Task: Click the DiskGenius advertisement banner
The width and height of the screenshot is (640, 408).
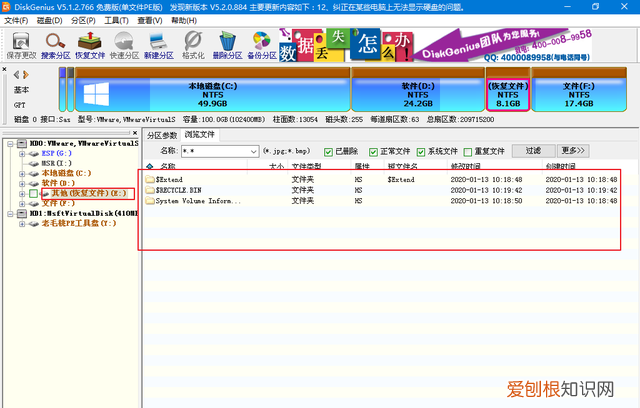Action: (436, 45)
